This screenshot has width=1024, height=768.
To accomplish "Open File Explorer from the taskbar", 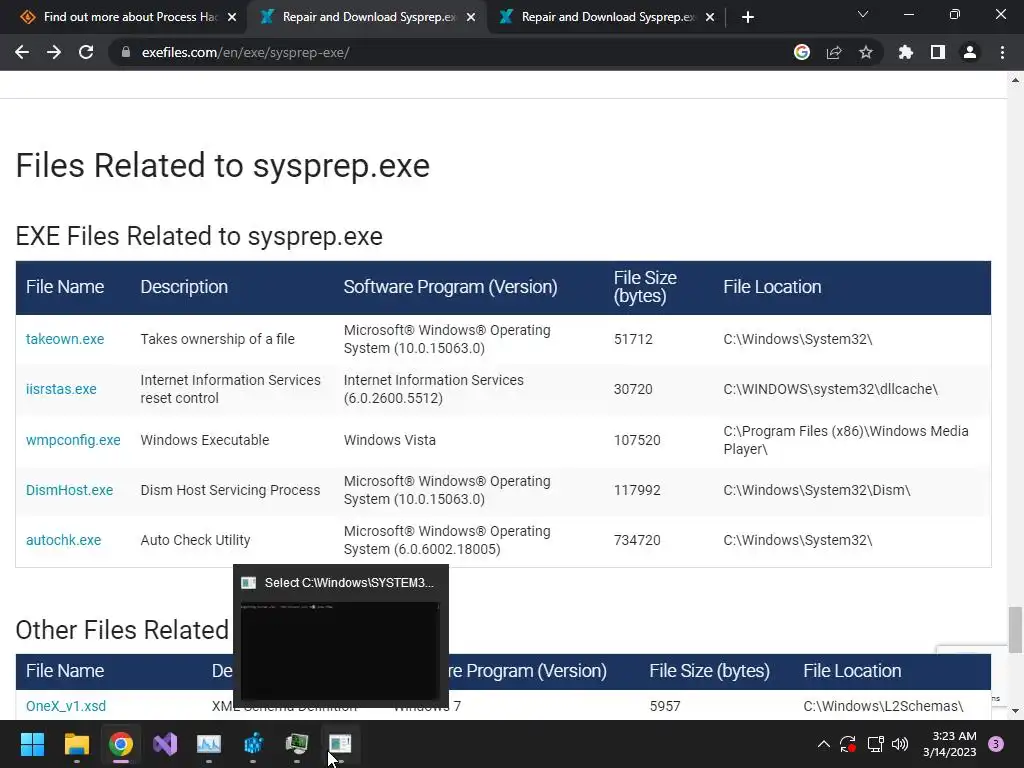I will tap(76, 744).
